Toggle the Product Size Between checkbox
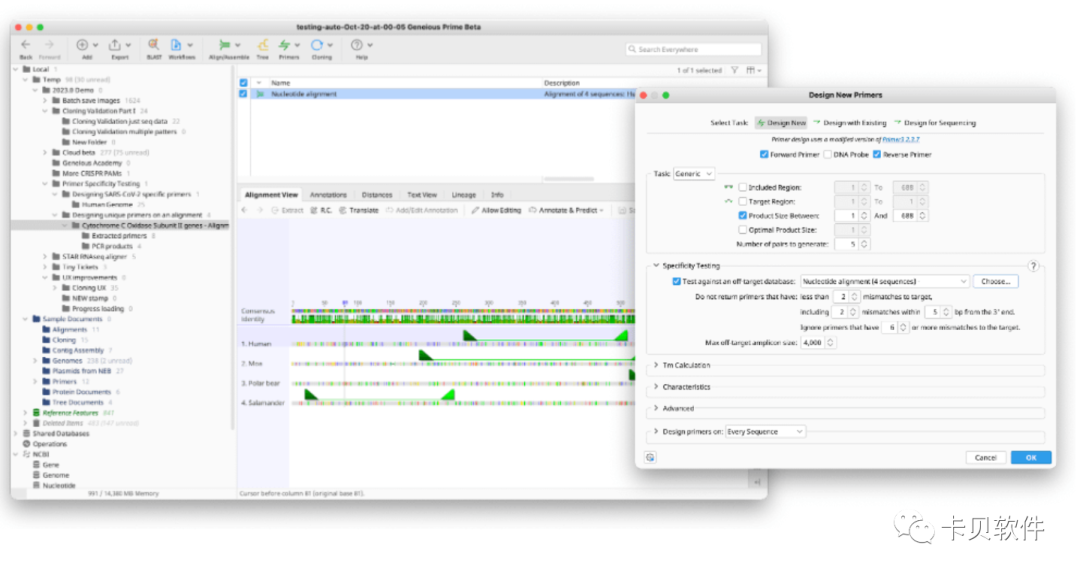The height and width of the screenshot is (575, 1080). (742, 216)
